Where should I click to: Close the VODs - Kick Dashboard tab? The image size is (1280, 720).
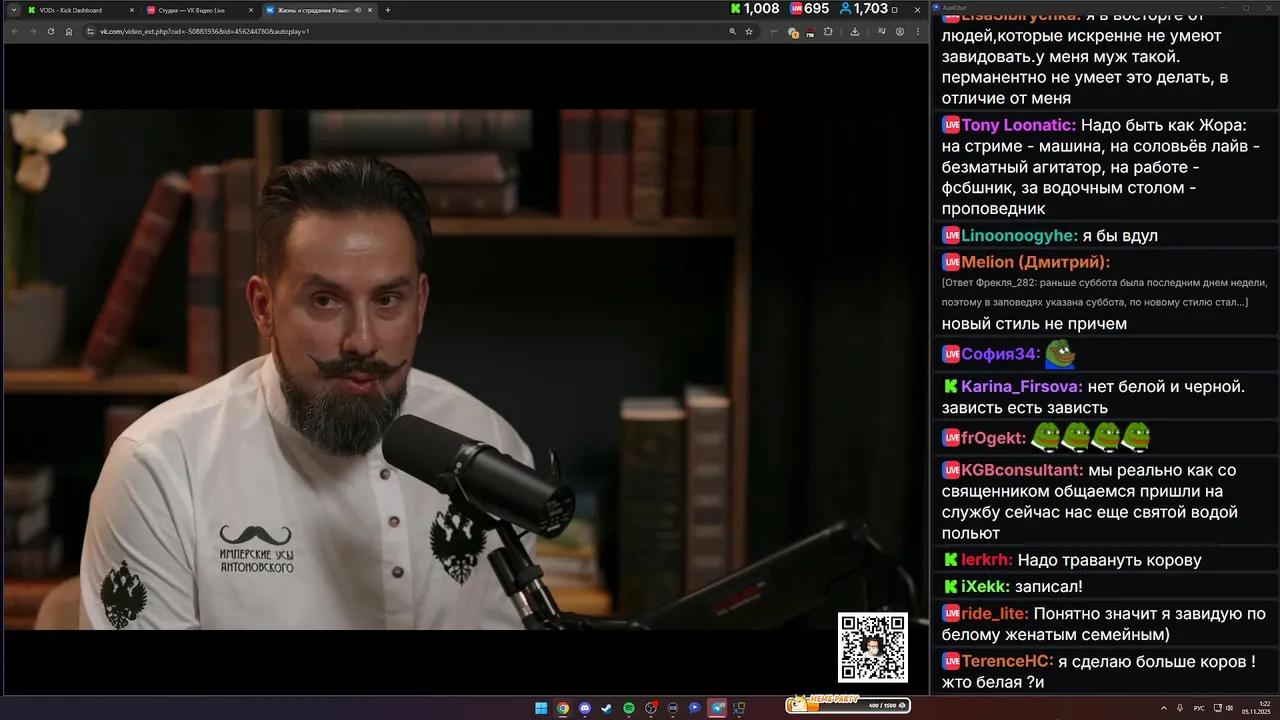click(x=131, y=10)
